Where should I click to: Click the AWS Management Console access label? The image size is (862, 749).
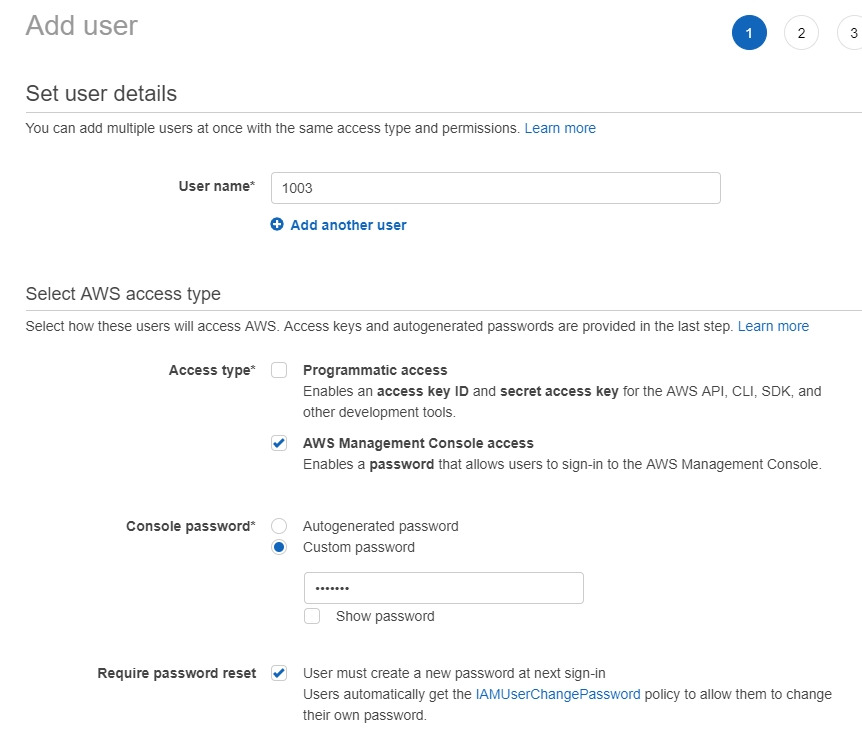(x=418, y=443)
